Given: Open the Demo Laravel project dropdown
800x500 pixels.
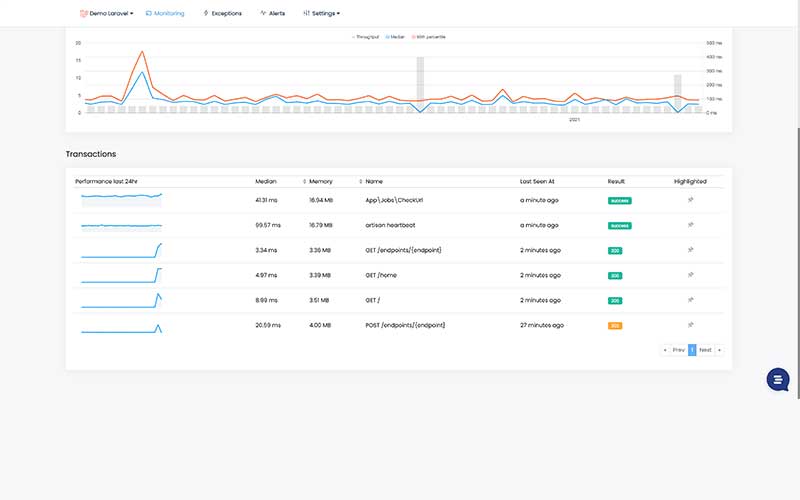Looking at the screenshot, I should tap(107, 13).
